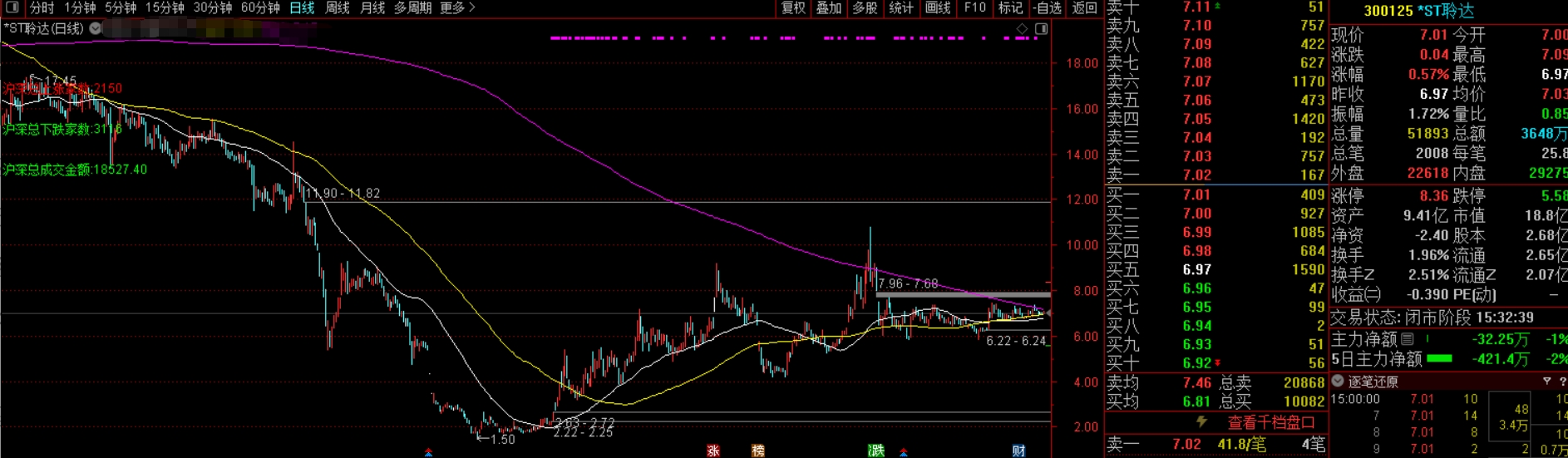1568x458 pixels.
Task: Click the 涨停 8.36 limit-up value
Action: [x=1434, y=195]
